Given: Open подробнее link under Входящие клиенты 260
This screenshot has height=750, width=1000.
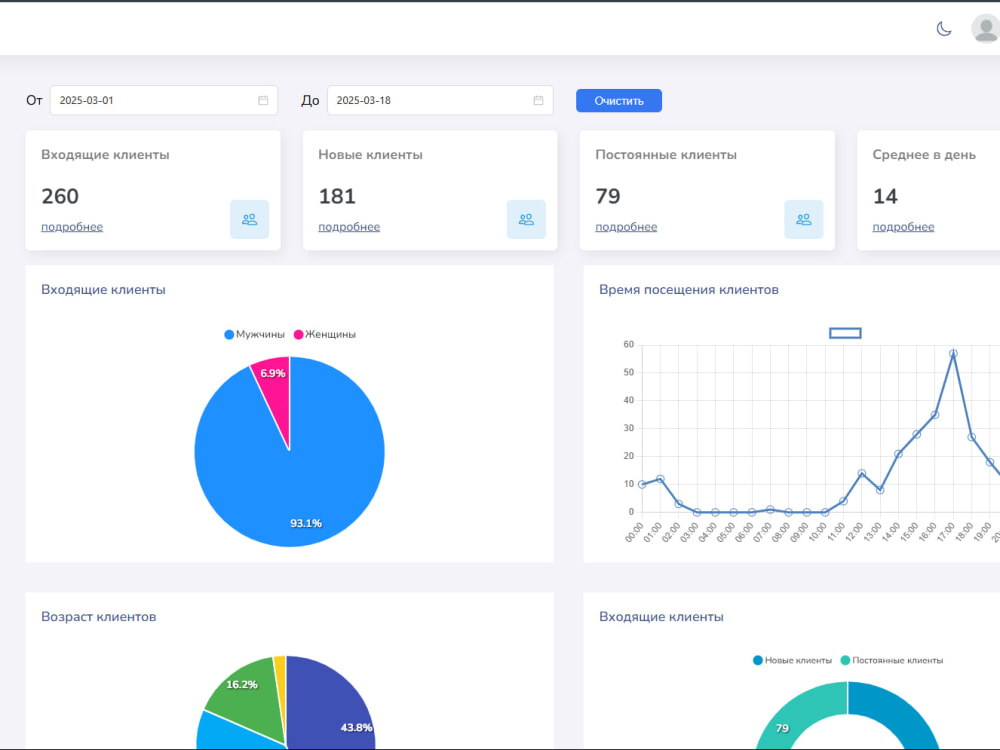Looking at the screenshot, I should coord(72,227).
